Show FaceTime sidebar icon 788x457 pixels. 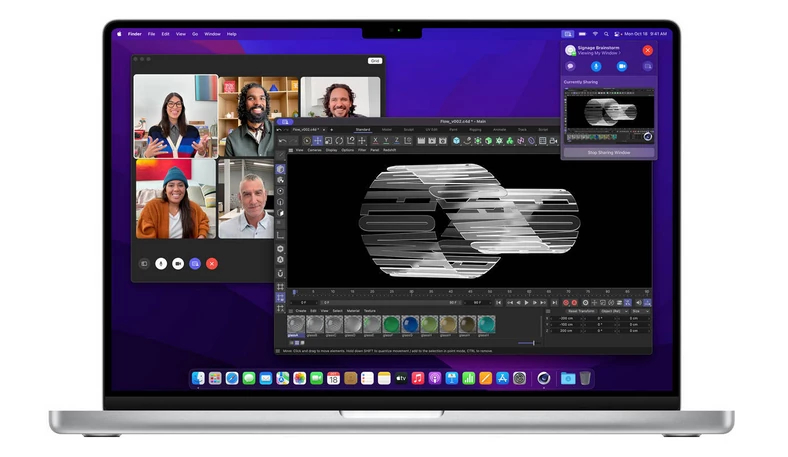coord(144,263)
